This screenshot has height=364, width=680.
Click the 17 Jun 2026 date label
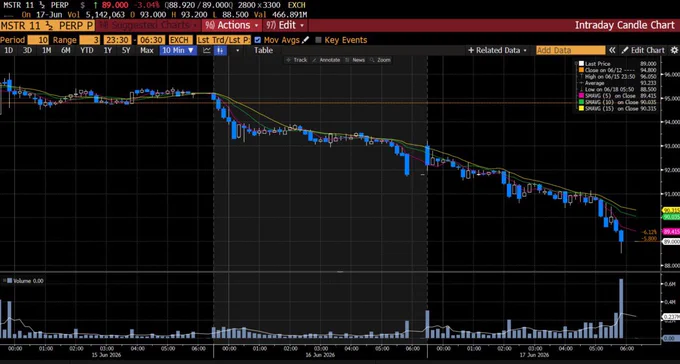click(534, 354)
